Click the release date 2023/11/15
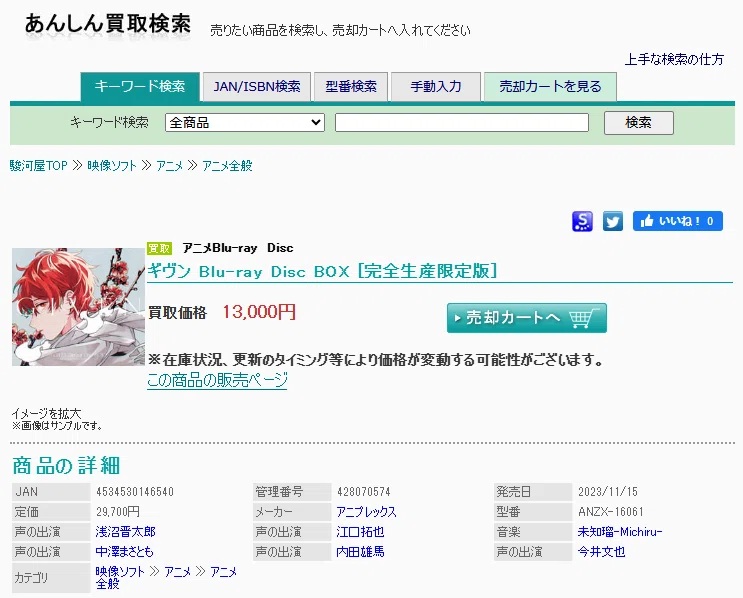The image size is (743, 598). (x=608, y=492)
